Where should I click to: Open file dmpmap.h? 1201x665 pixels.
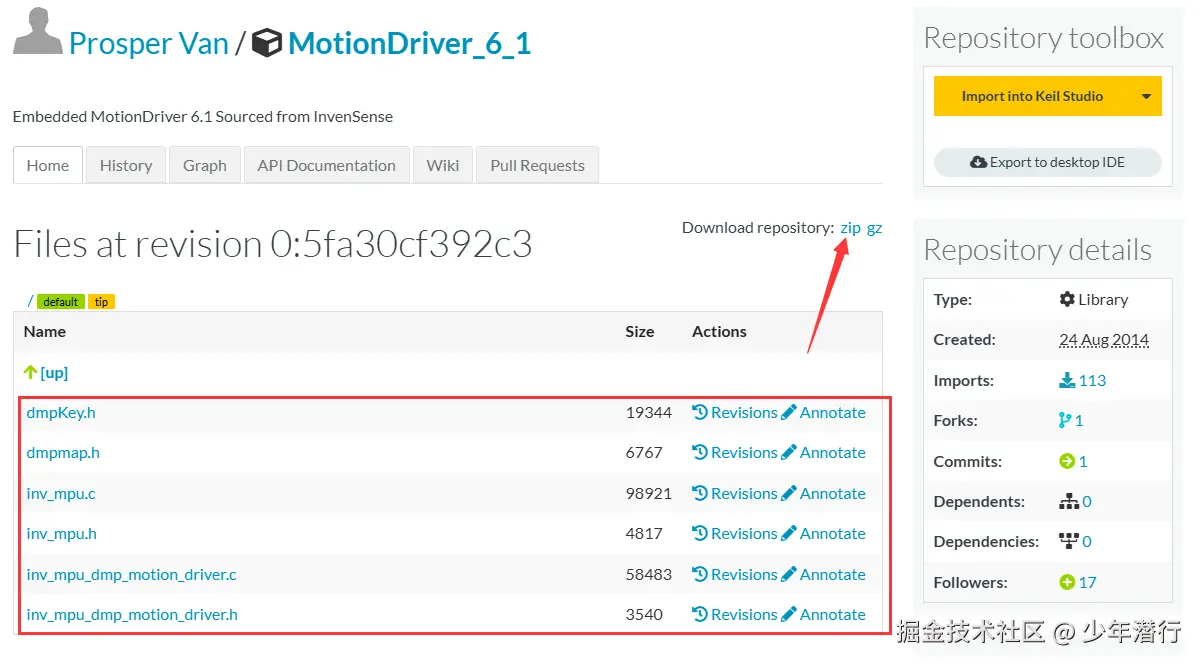63,452
